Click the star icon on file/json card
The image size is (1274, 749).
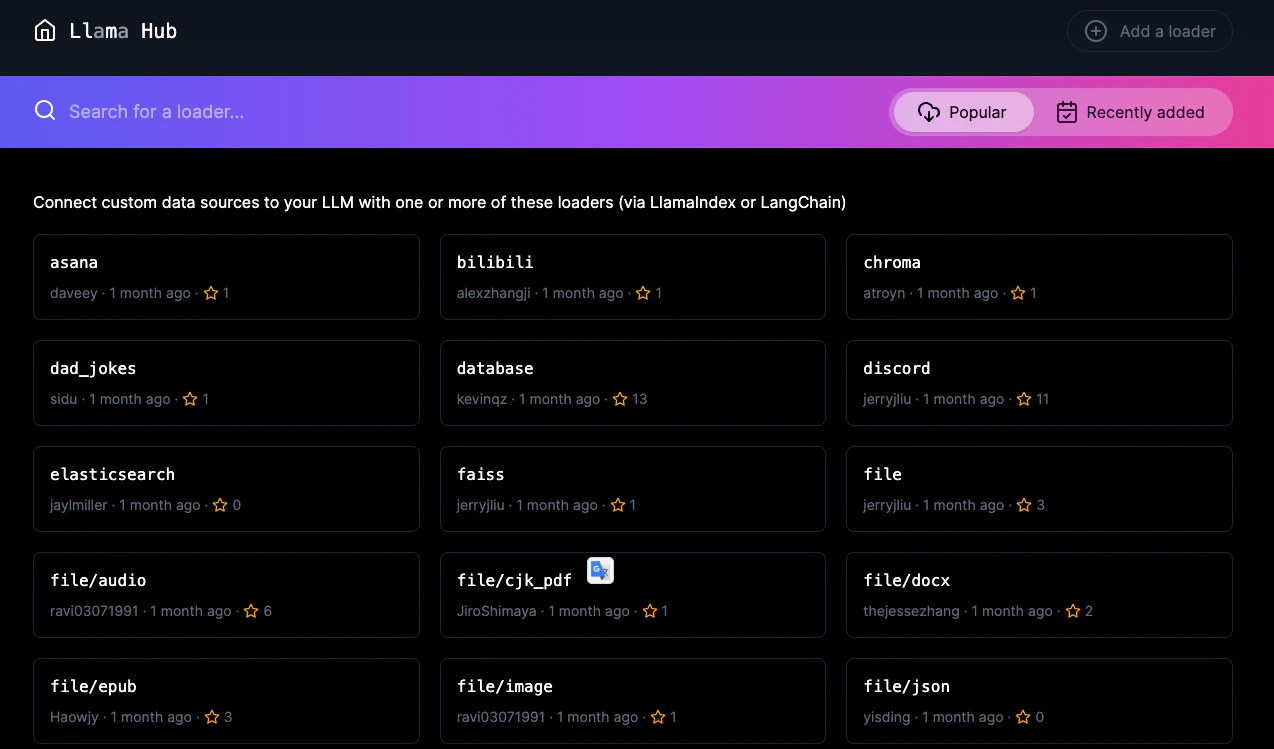click(1023, 717)
